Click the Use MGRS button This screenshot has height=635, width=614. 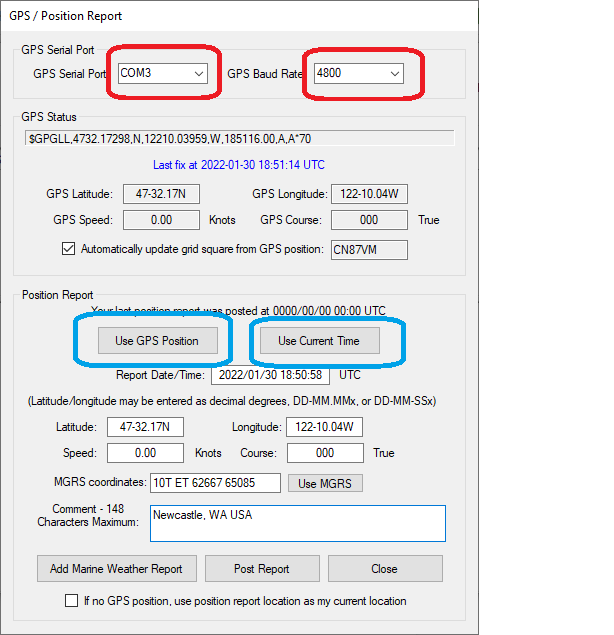[x=325, y=483]
